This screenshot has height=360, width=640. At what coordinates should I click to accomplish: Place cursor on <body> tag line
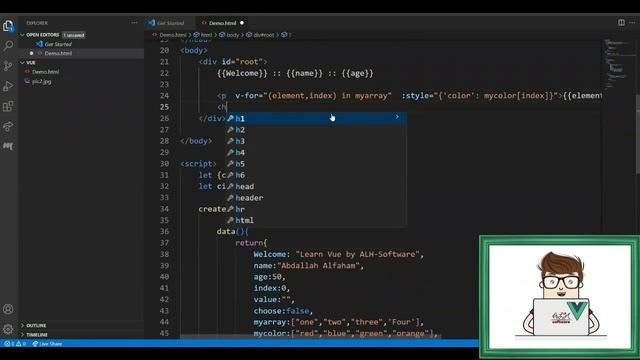[x=193, y=50]
